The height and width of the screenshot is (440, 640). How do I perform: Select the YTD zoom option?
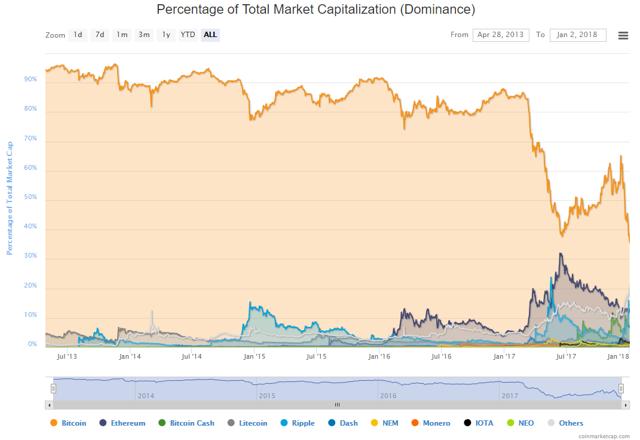187,35
